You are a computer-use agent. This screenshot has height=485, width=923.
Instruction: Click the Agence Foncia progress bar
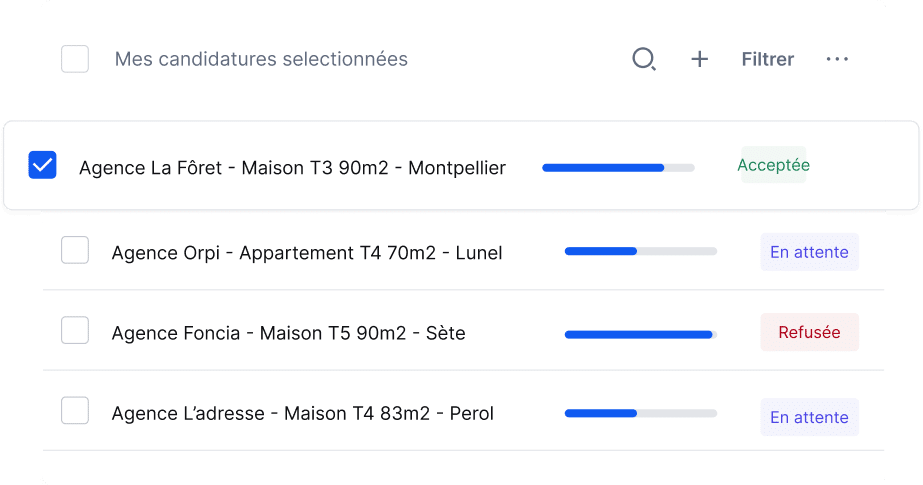[x=641, y=334]
